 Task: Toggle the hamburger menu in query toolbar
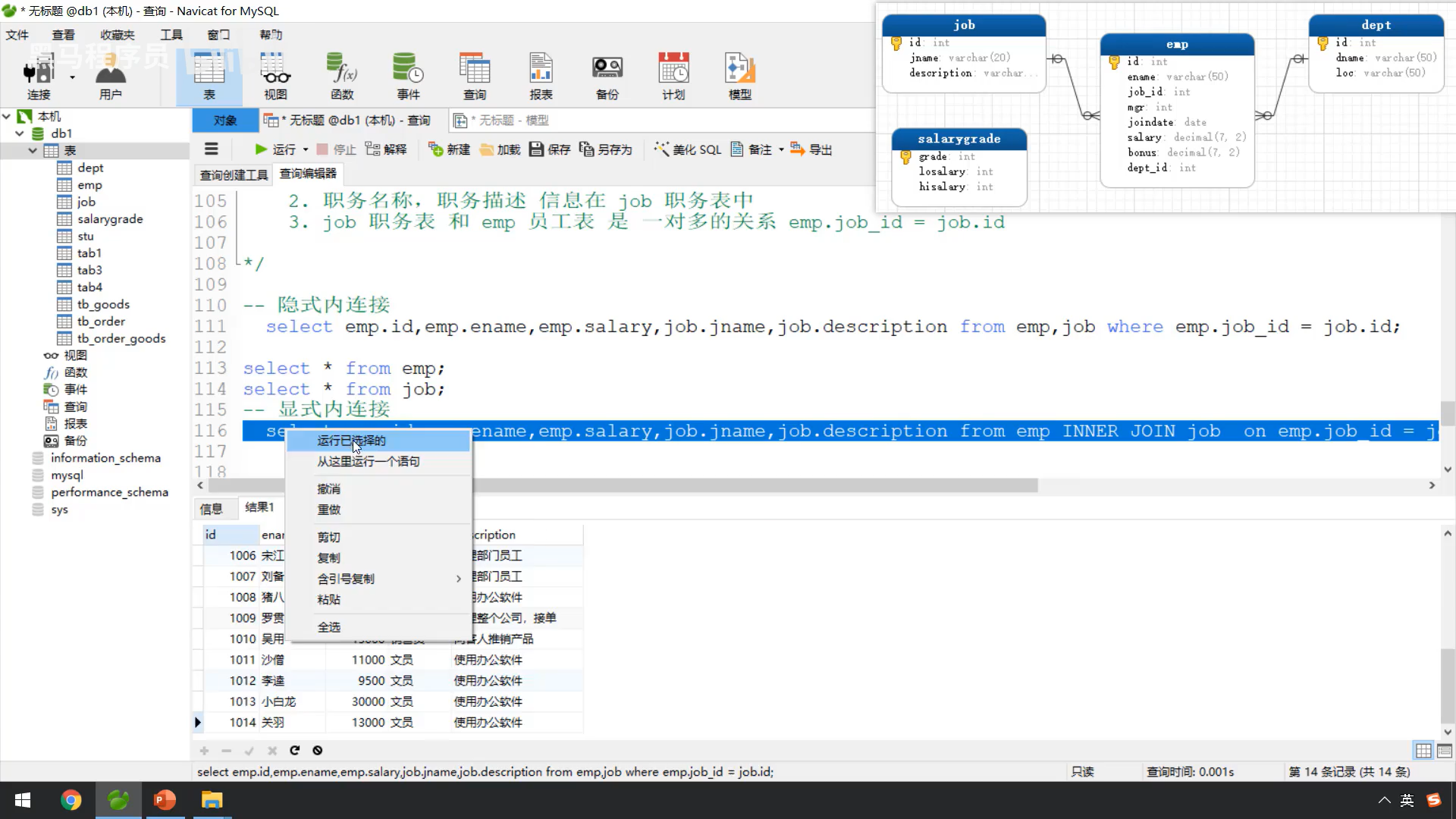(212, 149)
